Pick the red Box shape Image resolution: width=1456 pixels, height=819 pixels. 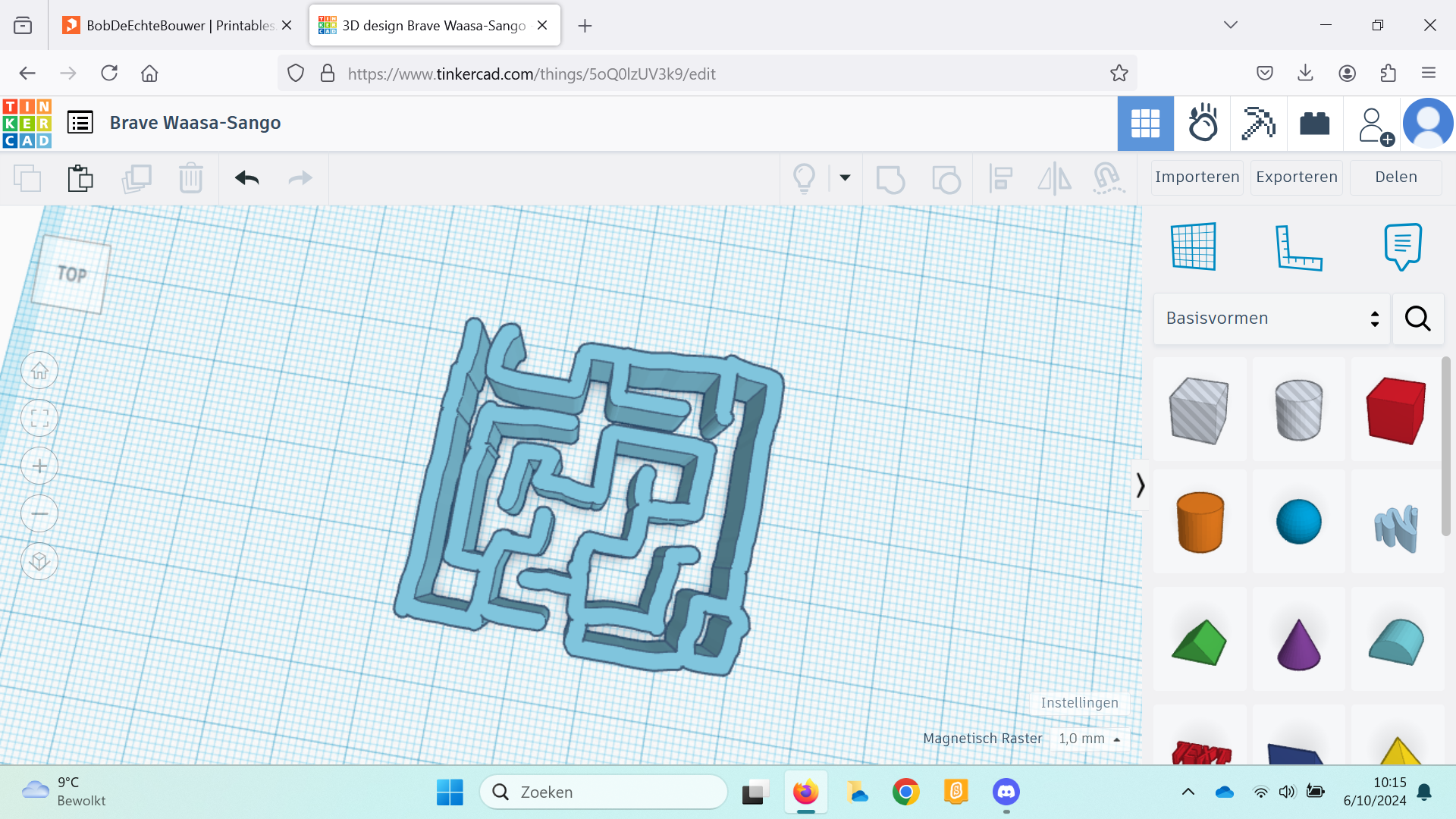pos(1396,409)
